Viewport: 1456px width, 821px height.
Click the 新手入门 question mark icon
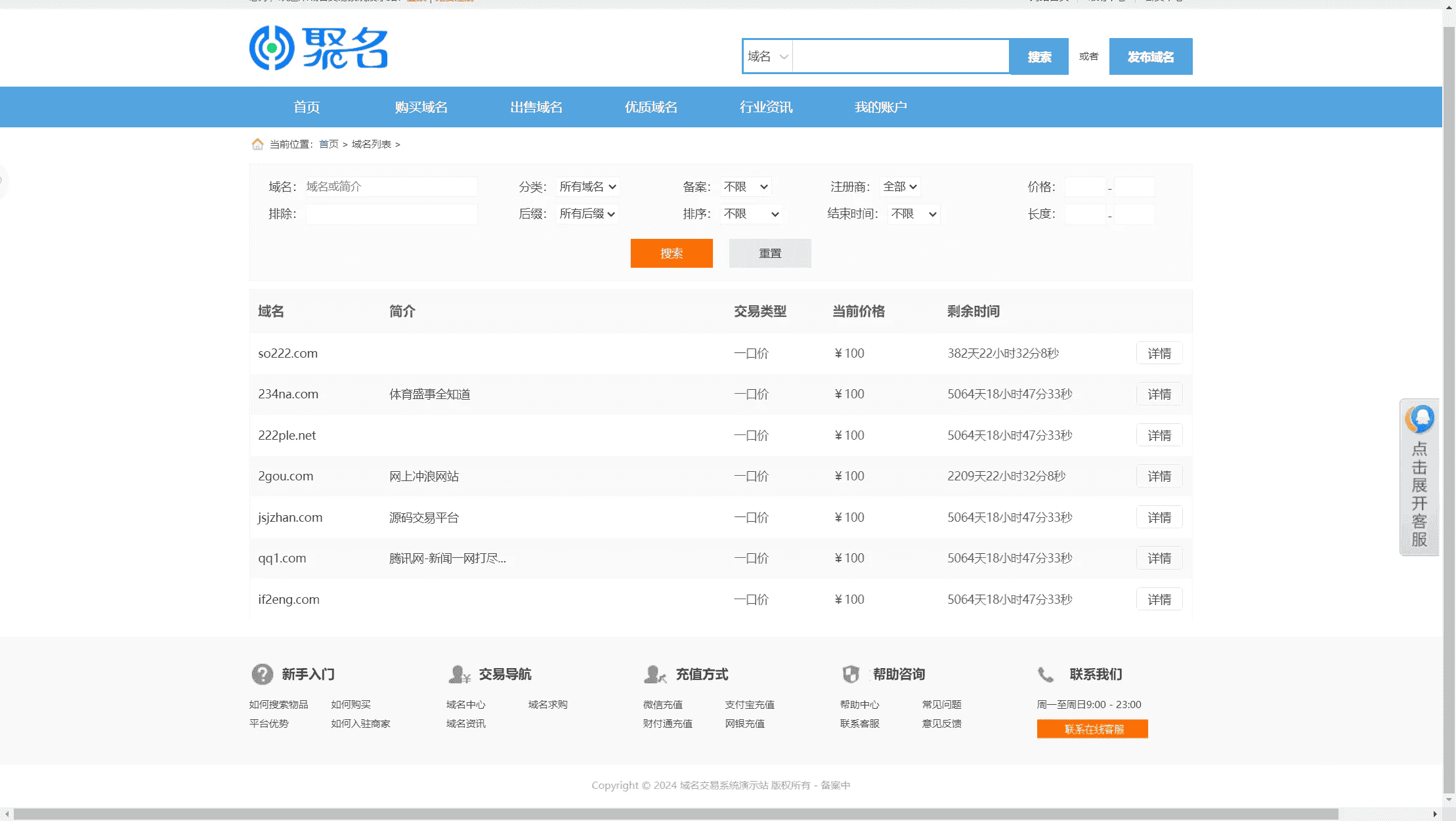click(262, 674)
